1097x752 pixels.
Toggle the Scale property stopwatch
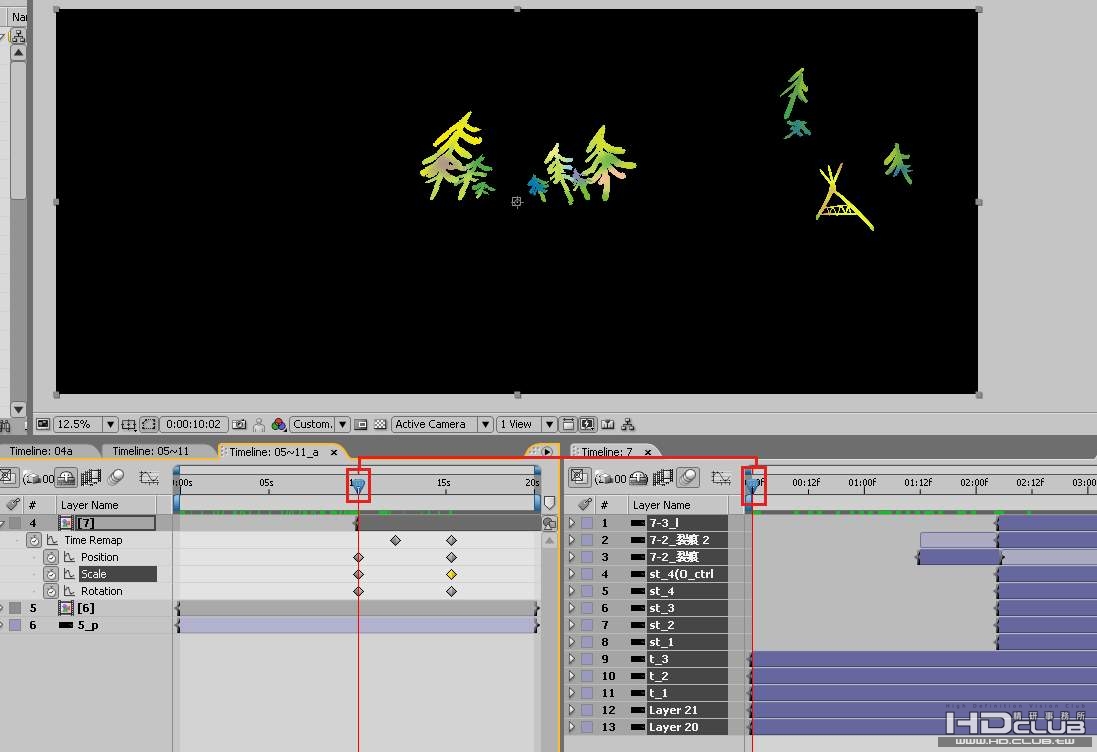click(x=50, y=574)
